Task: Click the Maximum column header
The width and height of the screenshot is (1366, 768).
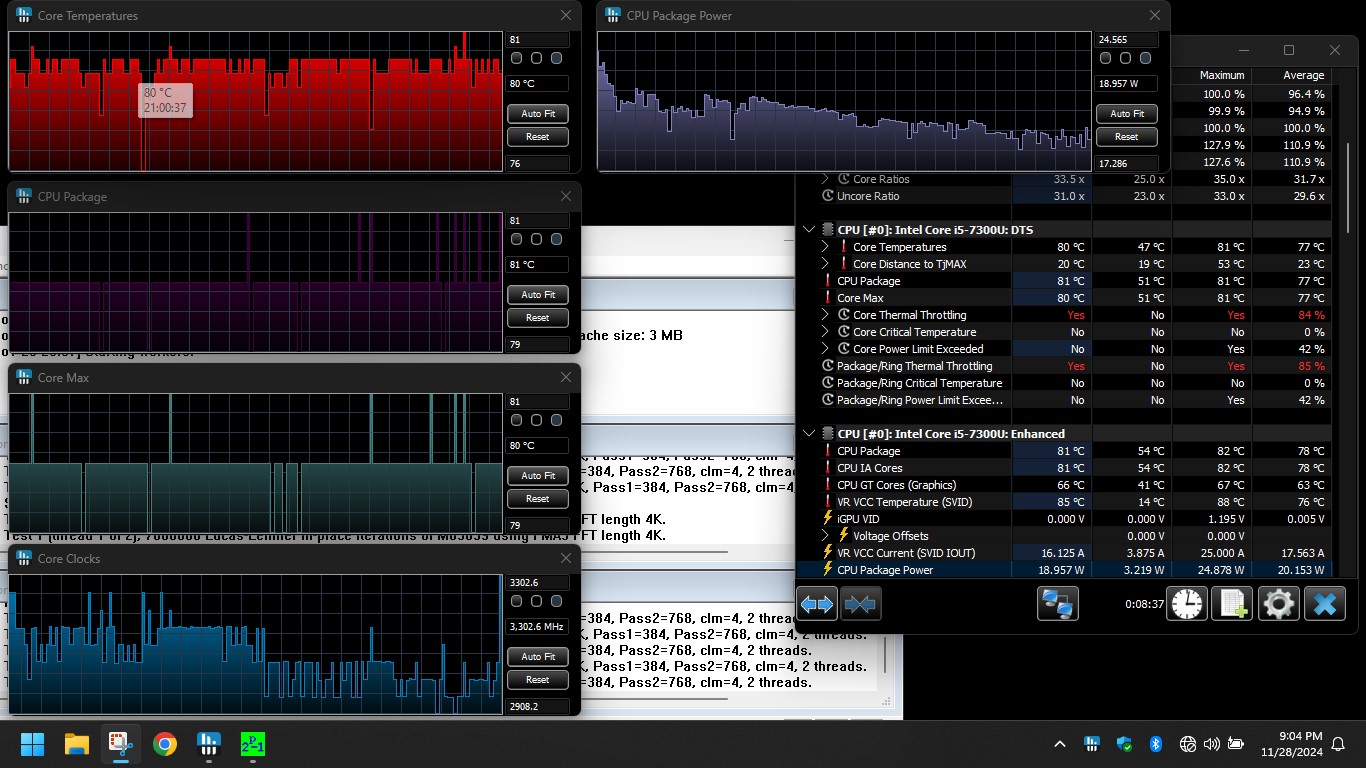Action: [1221, 75]
